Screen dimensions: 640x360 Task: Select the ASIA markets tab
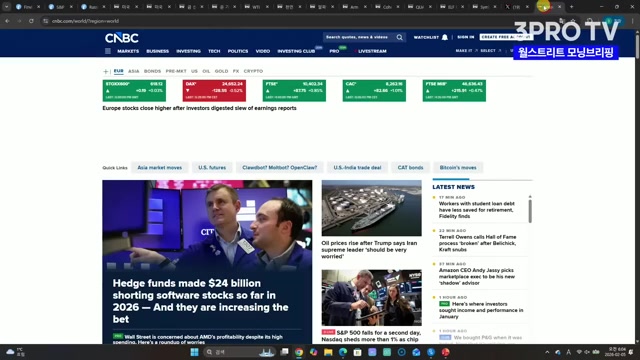pyautogui.click(x=133, y=71)
